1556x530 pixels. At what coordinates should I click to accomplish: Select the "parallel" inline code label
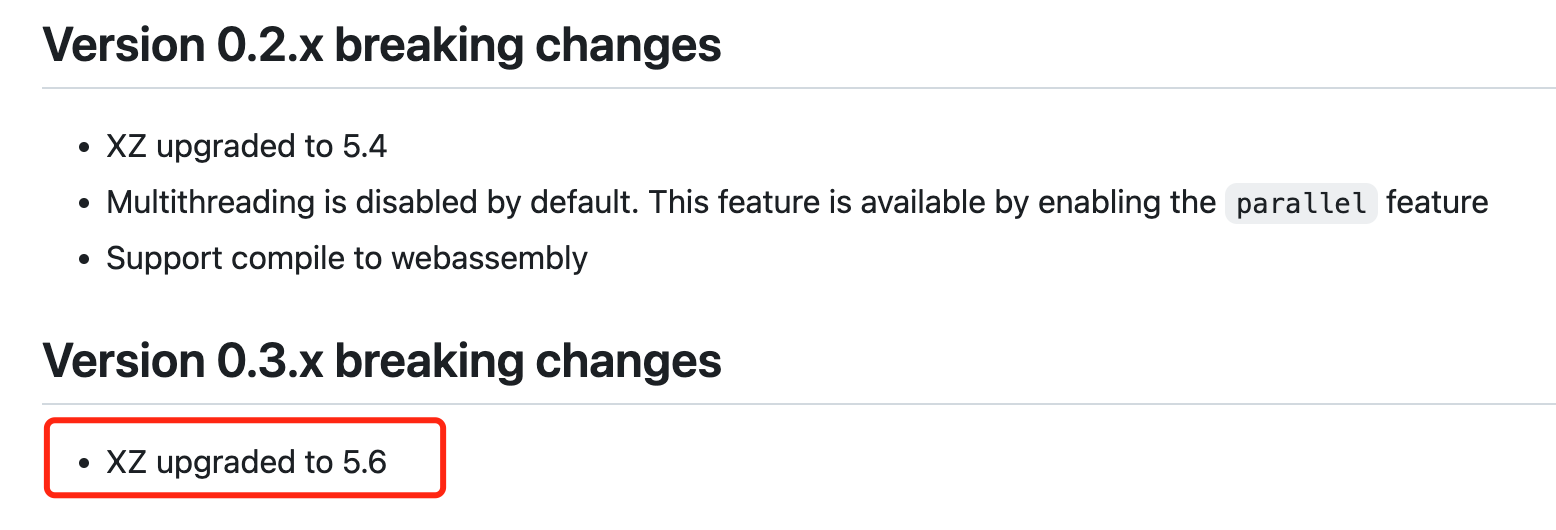[1301, 203]
